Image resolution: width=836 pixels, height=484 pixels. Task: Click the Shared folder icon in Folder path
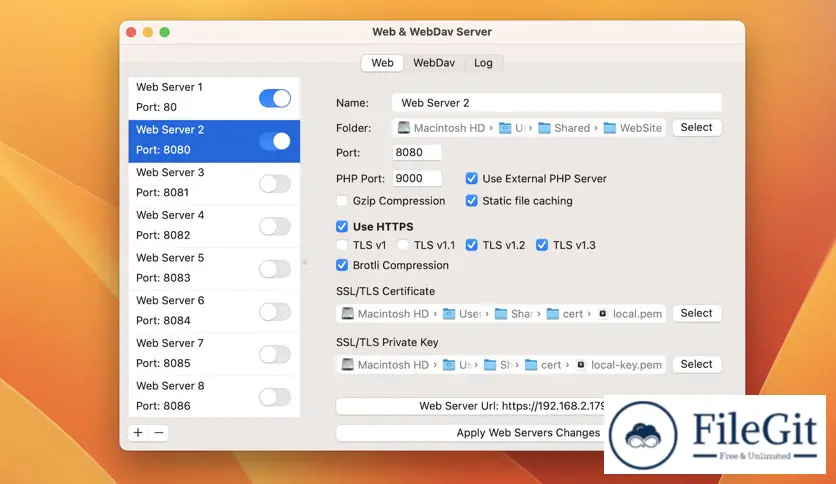click(x=545, y=128)
